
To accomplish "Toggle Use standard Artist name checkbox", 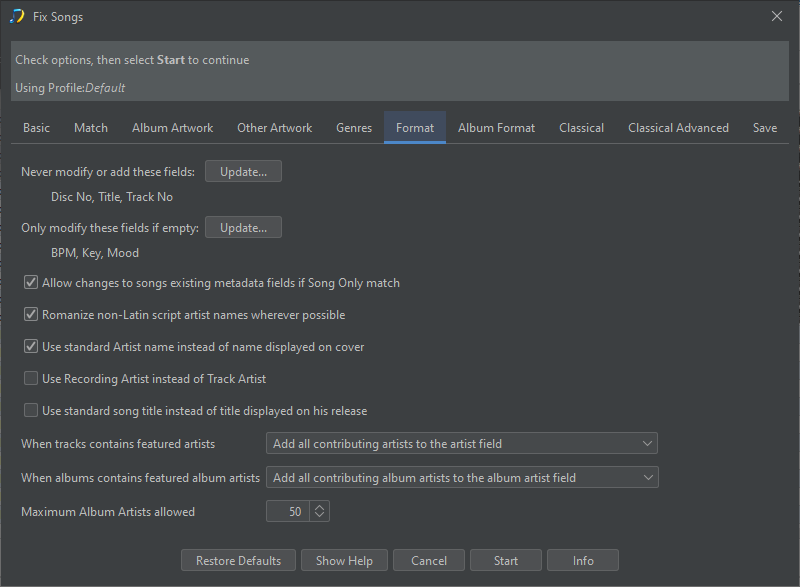I will (x=31, y=347).
